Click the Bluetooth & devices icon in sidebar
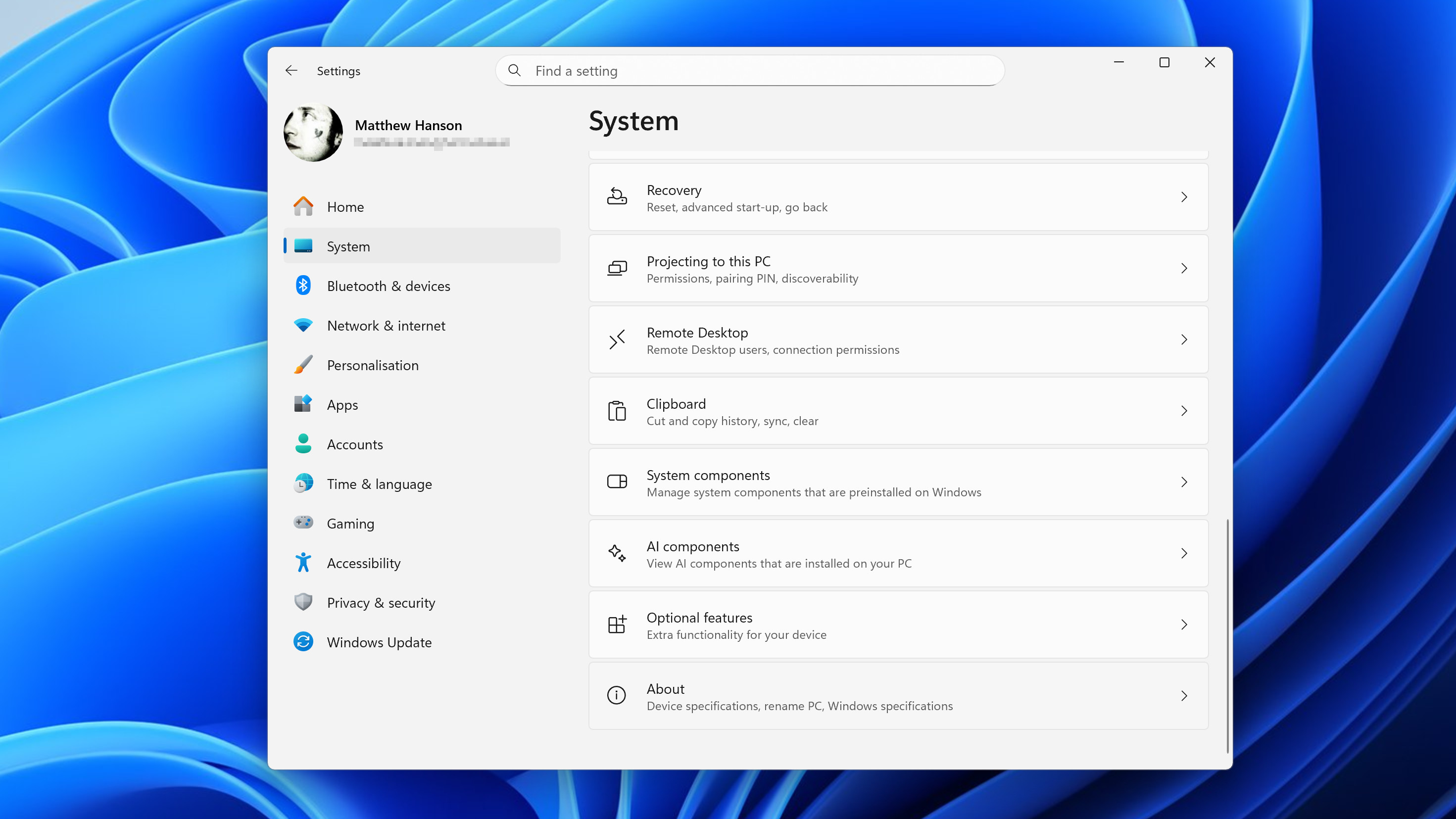The image size is (1456, 819). (303, 286)
